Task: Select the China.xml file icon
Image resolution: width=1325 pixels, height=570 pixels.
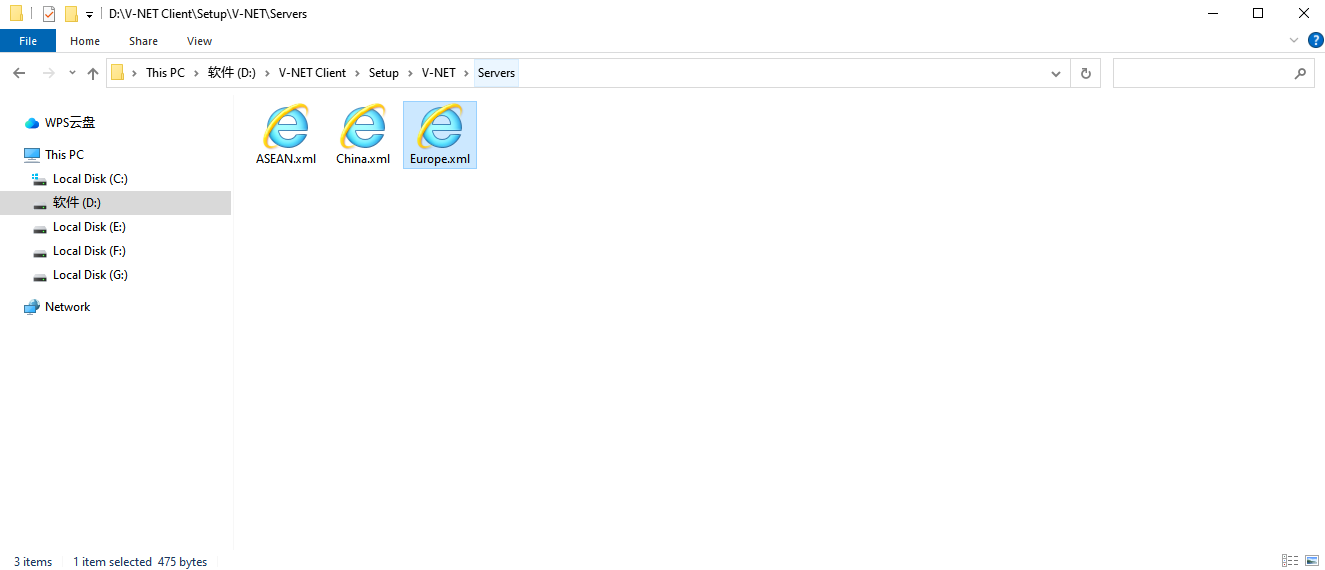Action: click(363, 126)
